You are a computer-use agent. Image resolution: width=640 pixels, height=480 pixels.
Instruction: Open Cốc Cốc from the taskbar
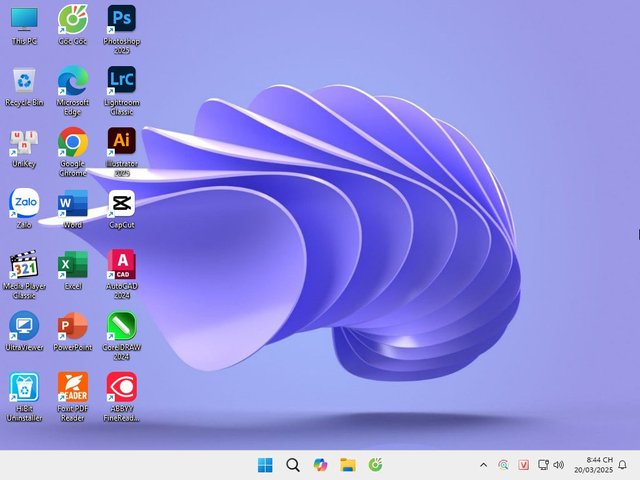click(376, 465)
